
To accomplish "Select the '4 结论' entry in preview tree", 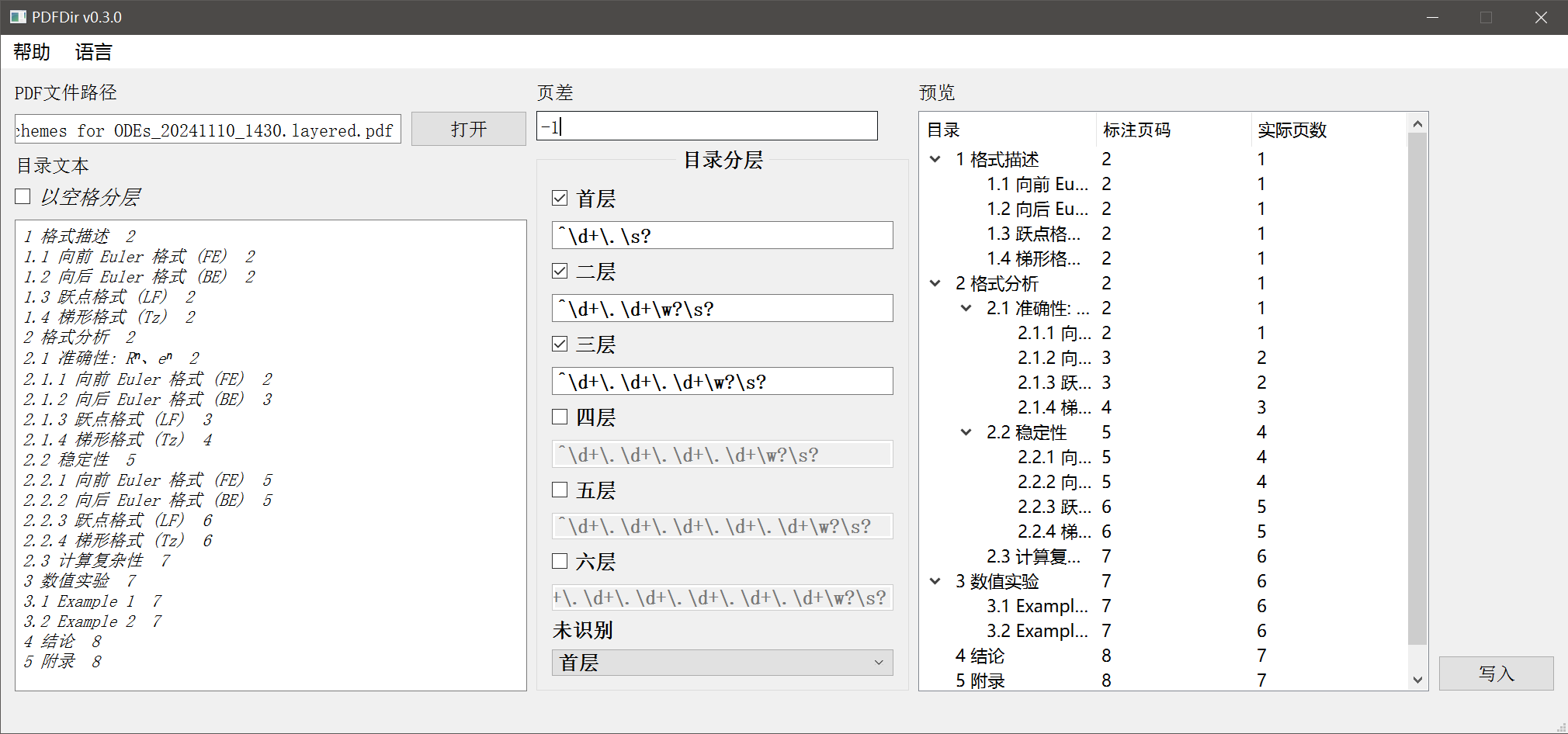I will coord(980,656).
